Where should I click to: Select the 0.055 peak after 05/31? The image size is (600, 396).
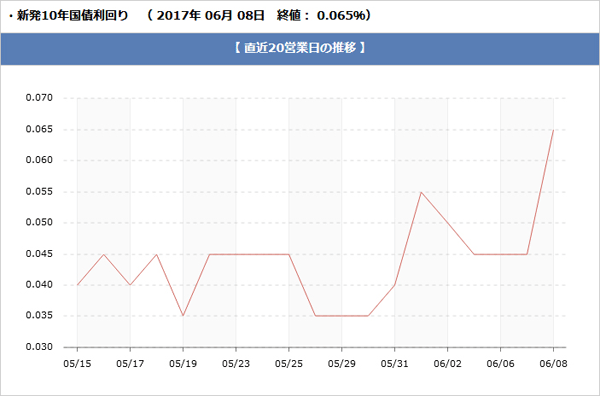(421, 192)
